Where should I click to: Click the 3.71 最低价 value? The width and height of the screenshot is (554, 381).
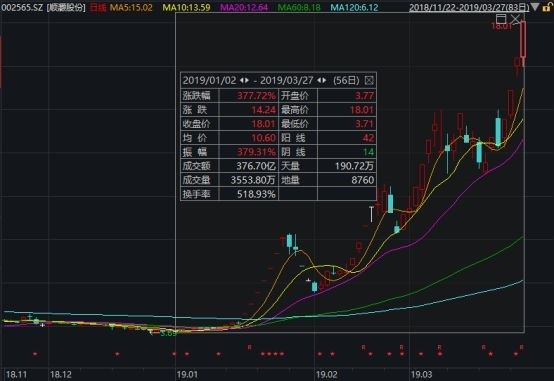365,124
